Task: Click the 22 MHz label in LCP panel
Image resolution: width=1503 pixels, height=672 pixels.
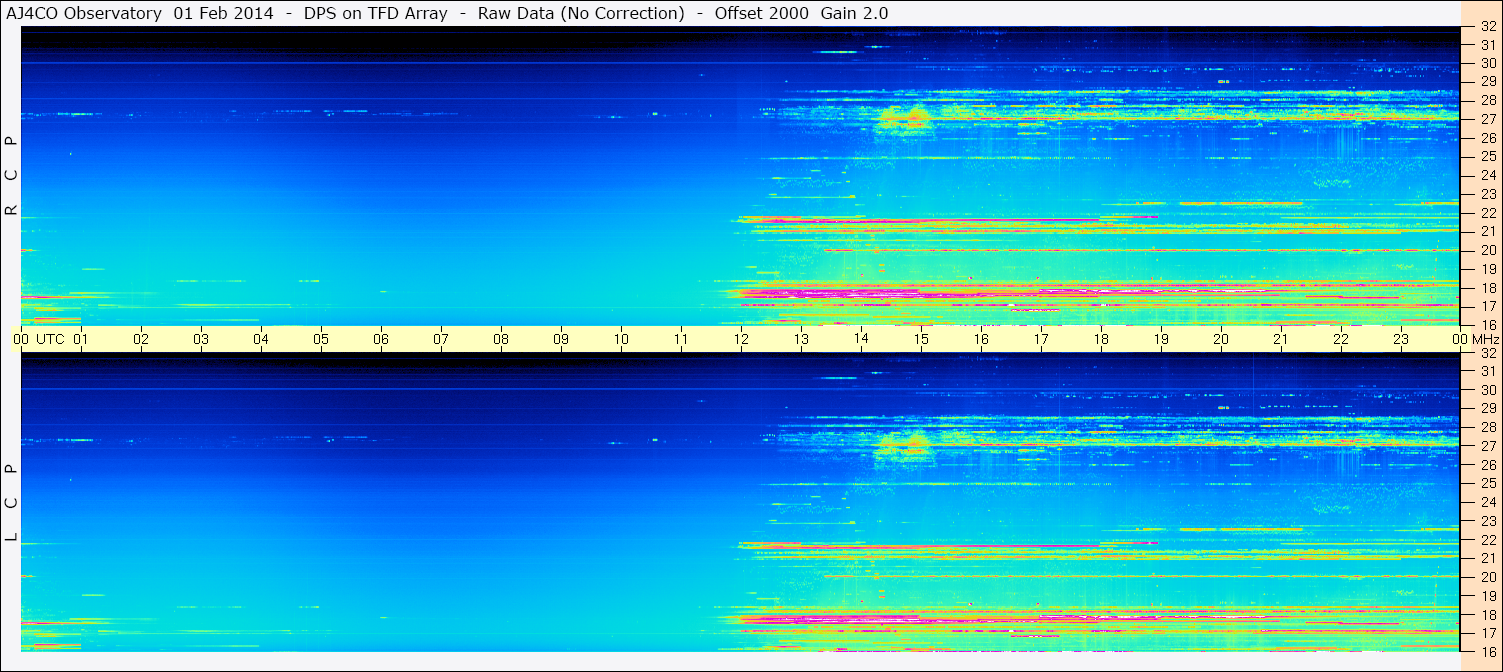Action: click(1487, 540)
